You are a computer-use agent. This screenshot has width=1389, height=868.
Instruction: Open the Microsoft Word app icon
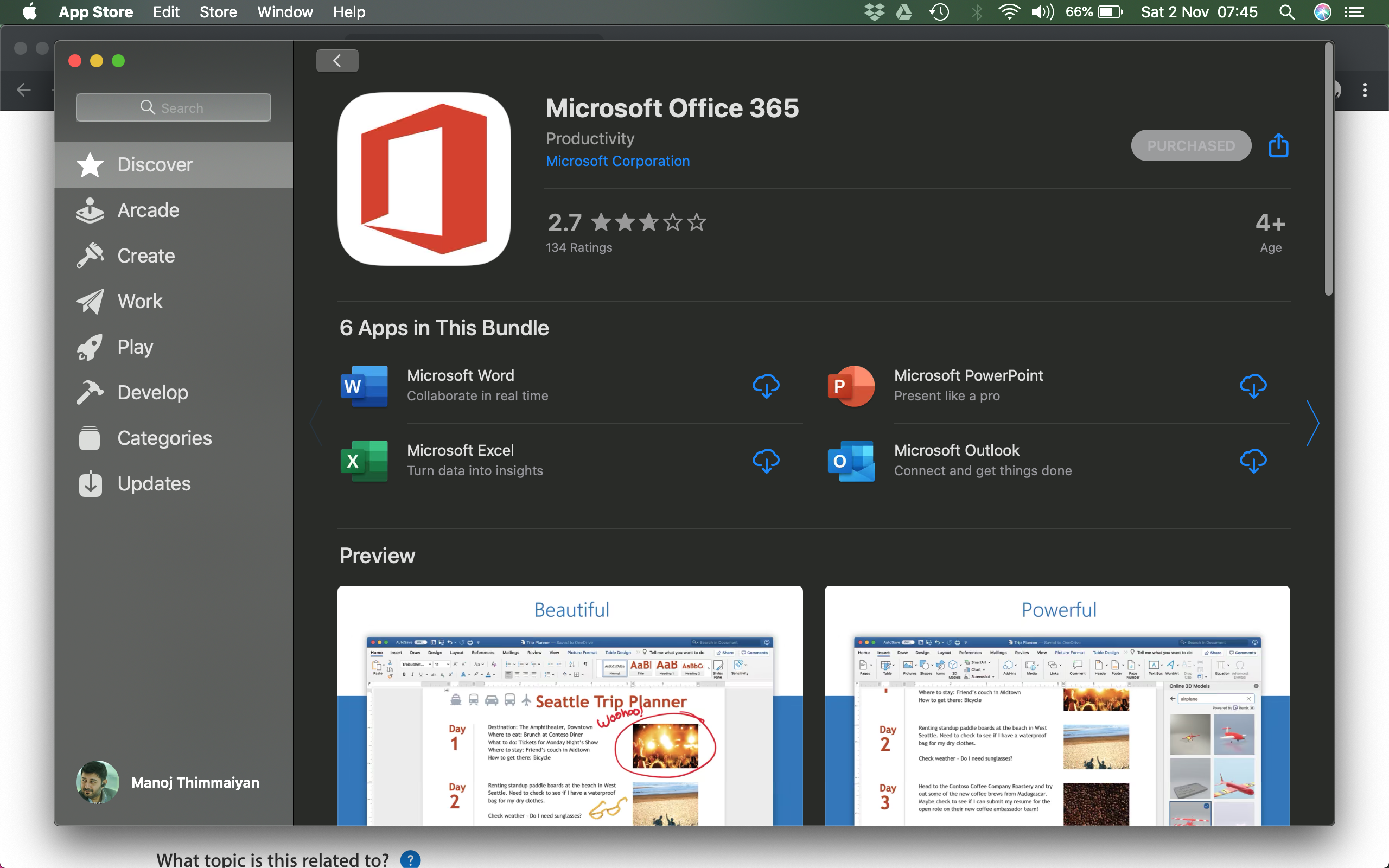(x=364, y=386)
